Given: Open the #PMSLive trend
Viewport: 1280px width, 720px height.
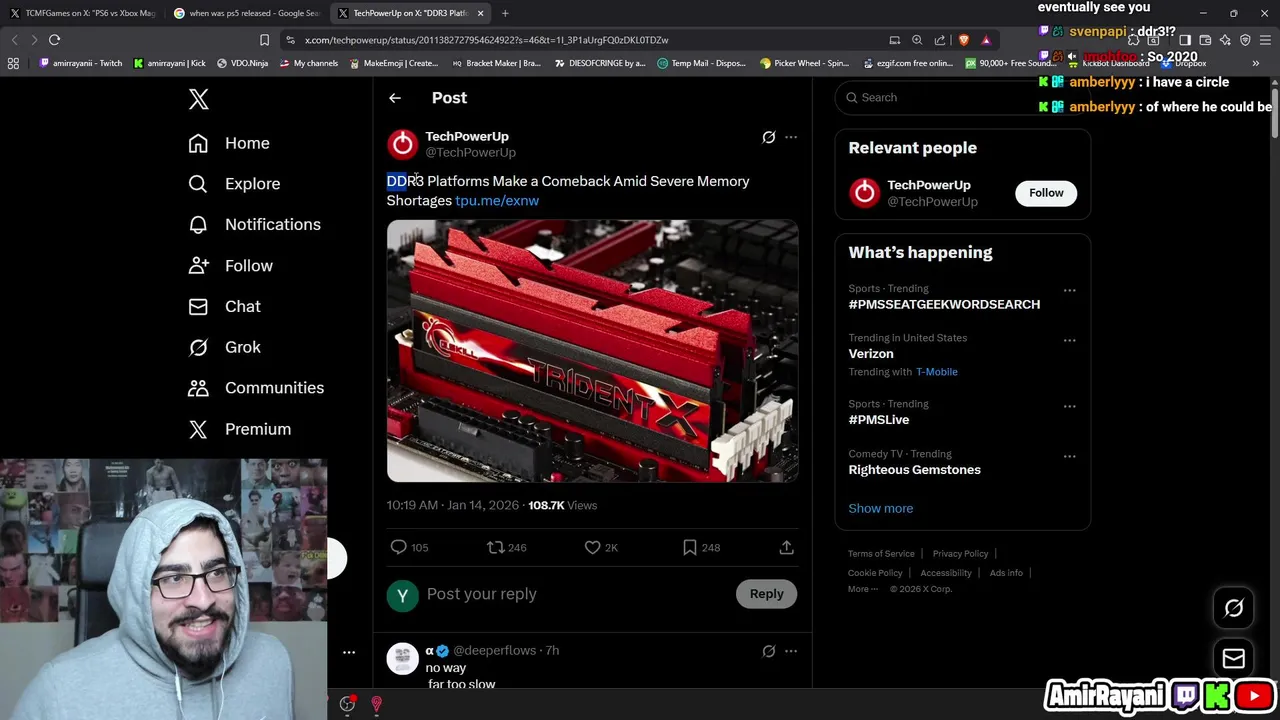Looking at the screenshot, I should point(879,420).
